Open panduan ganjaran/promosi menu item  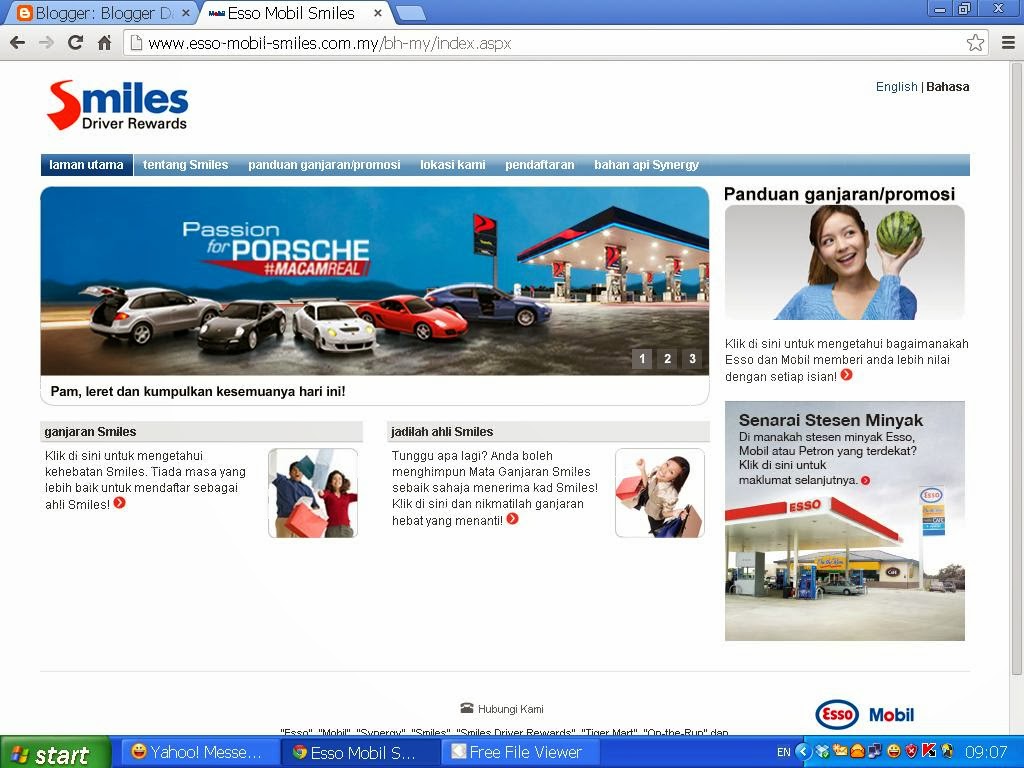324,165
